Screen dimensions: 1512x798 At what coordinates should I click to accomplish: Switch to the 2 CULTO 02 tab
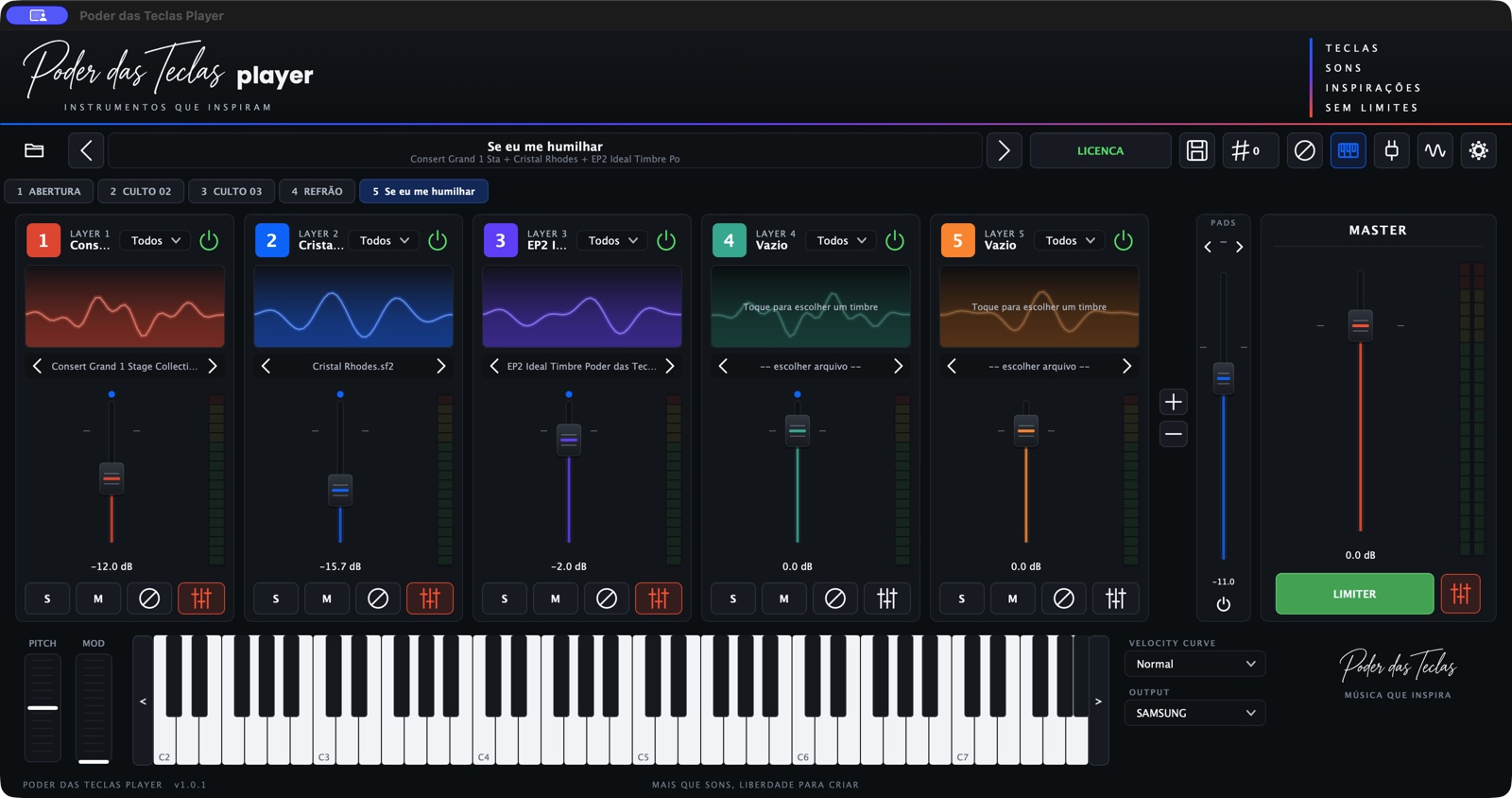141,191
